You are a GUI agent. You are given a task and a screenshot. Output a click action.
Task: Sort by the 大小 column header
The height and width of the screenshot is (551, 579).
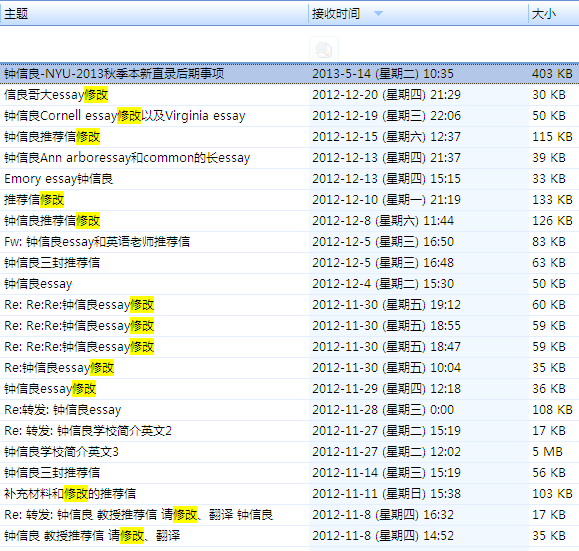554,14
